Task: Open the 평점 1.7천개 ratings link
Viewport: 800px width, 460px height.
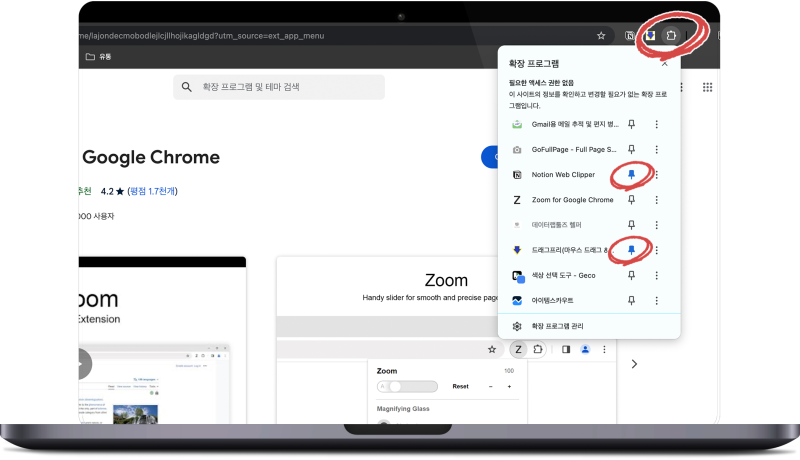Action: 152,191
